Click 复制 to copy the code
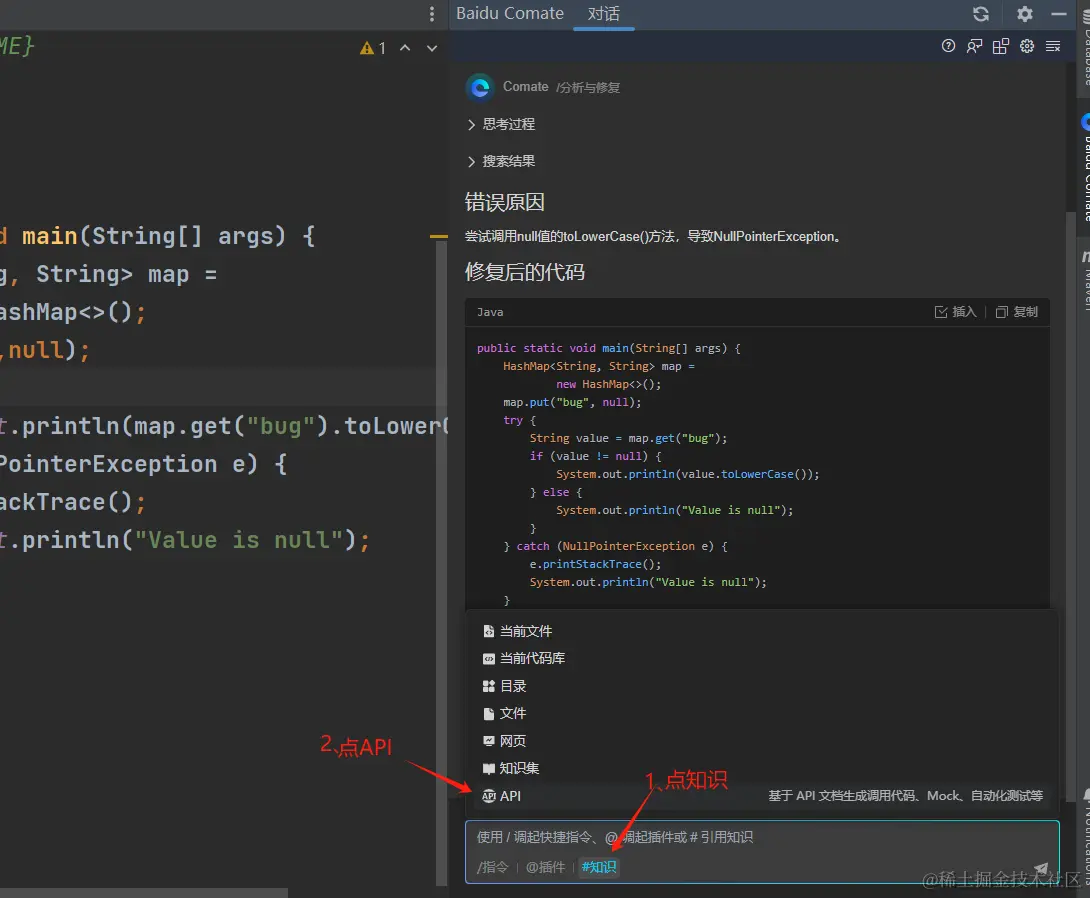The width and height of the screenshot is (1090, 898). 1017,312
